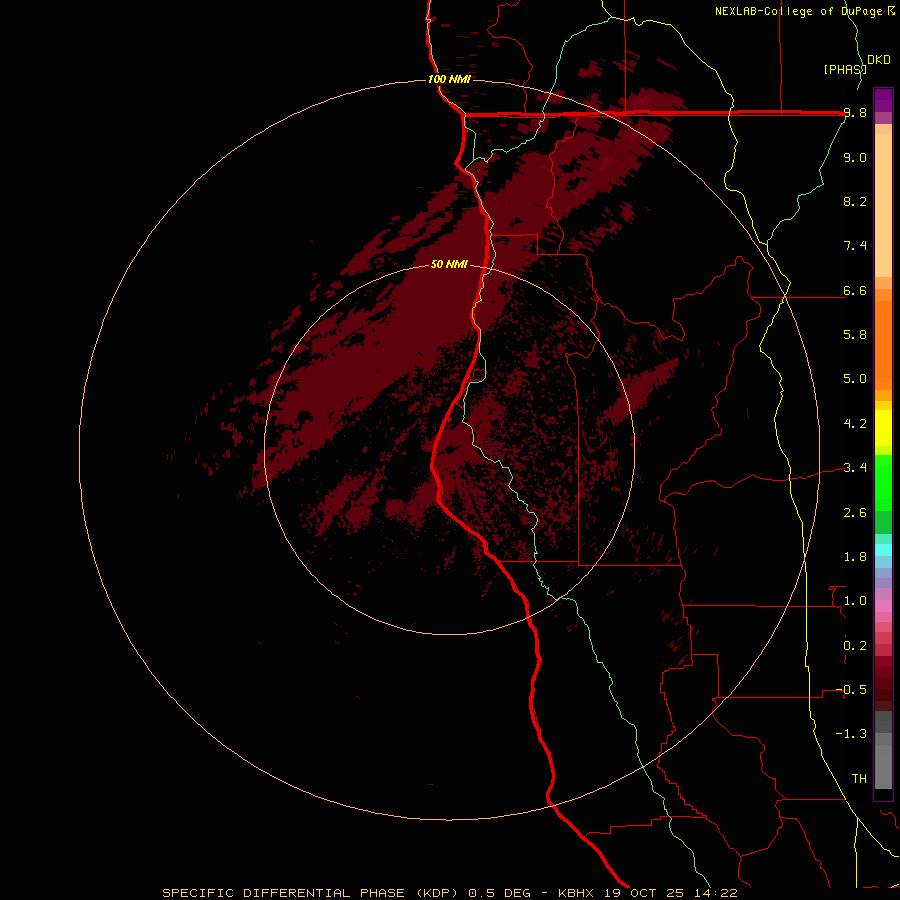This screenshot has width=900, height=900.
Task: Click the -0.5 value on the scale
Action: pyautogui.click(x=851, y=690)
